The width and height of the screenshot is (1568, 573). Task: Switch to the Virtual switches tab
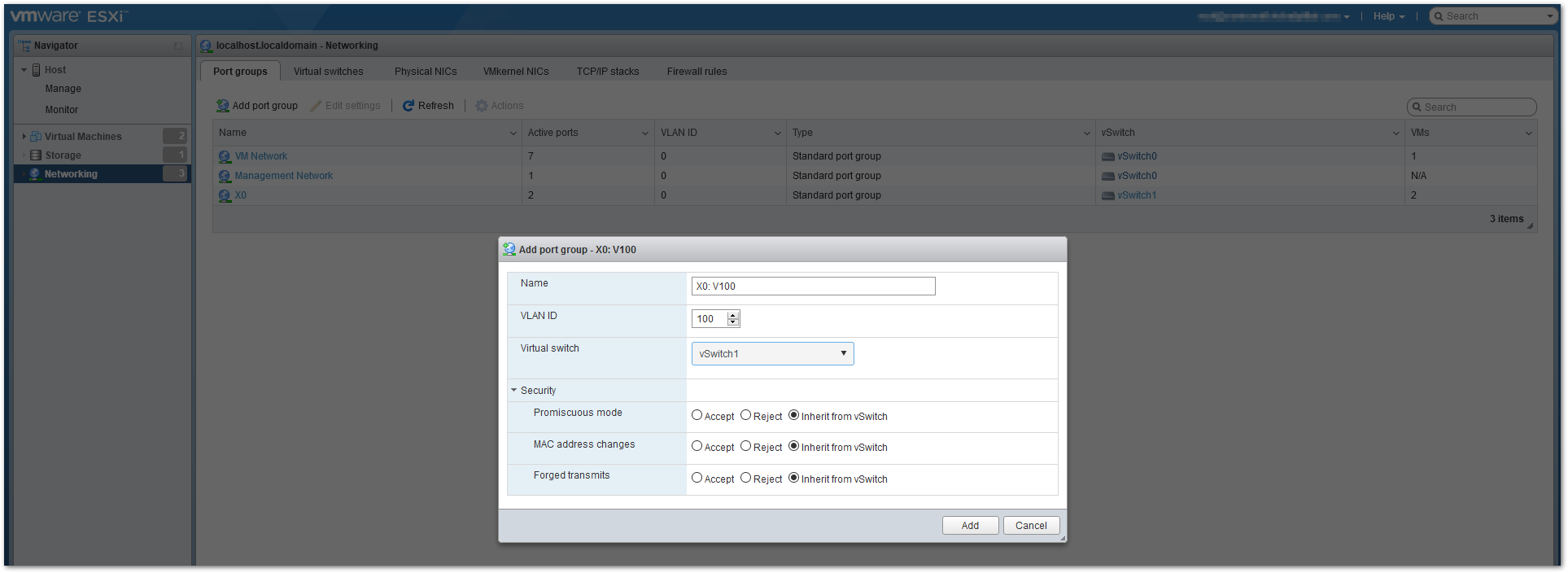coord(329,72)
